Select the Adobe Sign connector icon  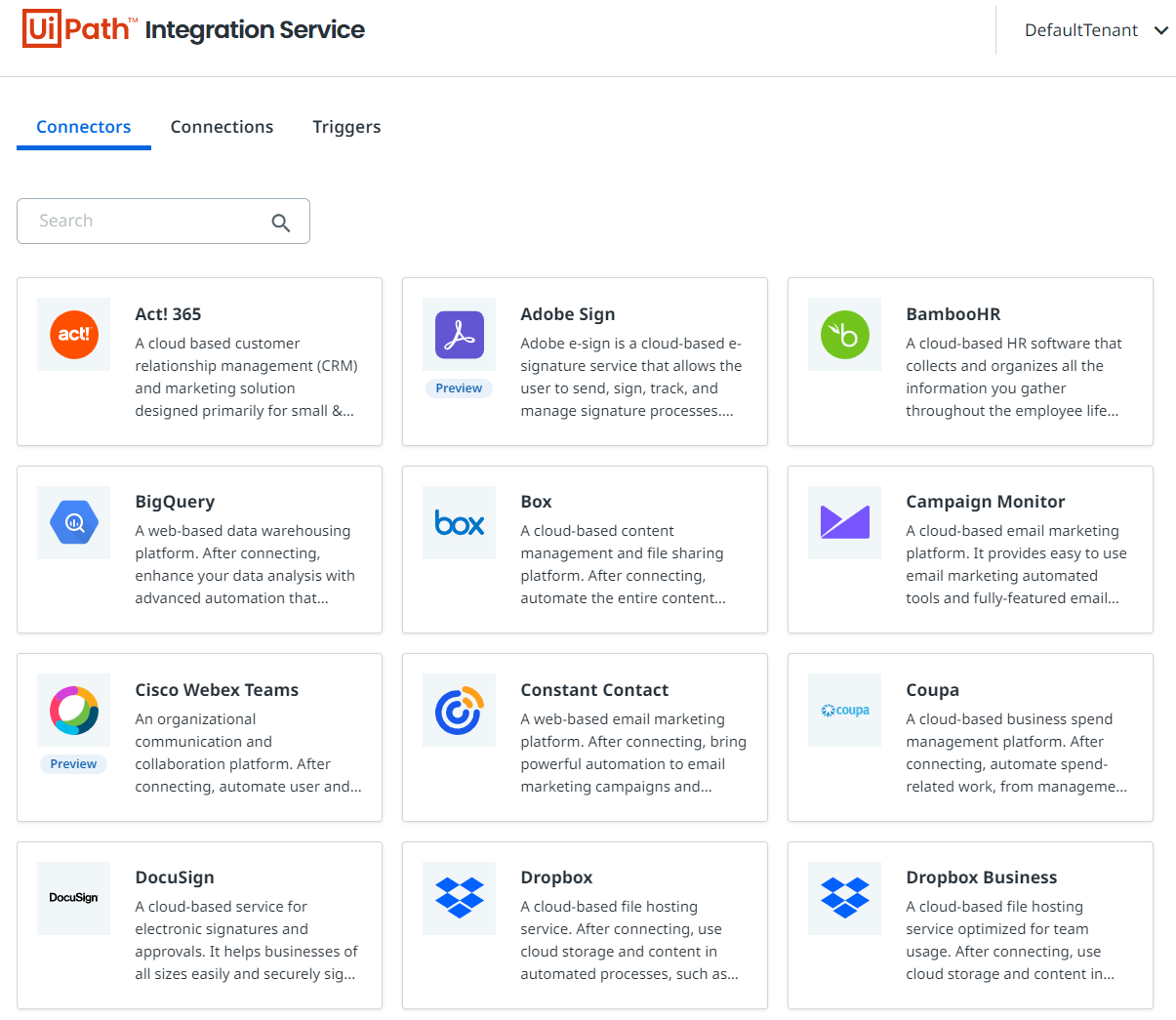click(x=460, y=334)
